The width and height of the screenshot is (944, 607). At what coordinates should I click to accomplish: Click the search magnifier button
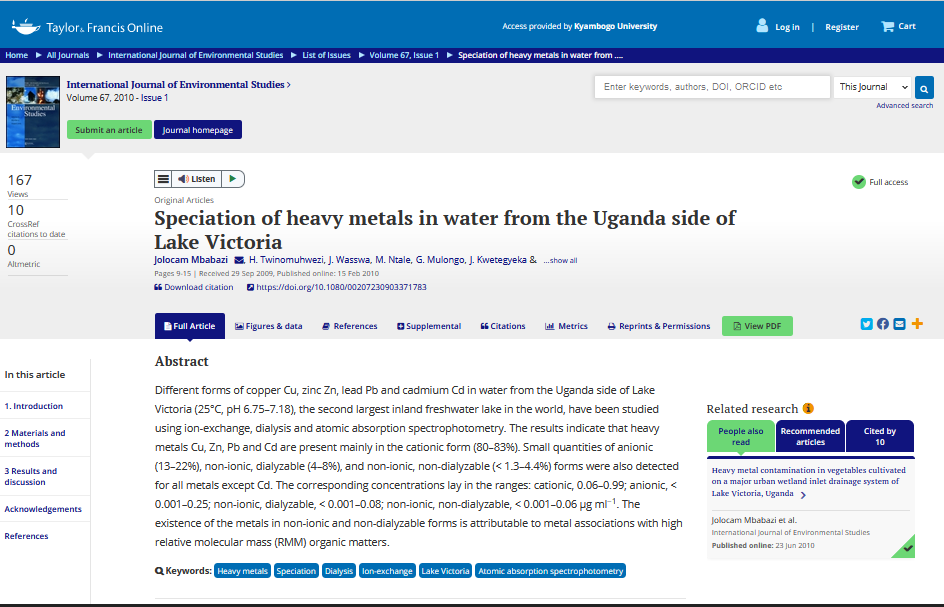click(925, 88)
